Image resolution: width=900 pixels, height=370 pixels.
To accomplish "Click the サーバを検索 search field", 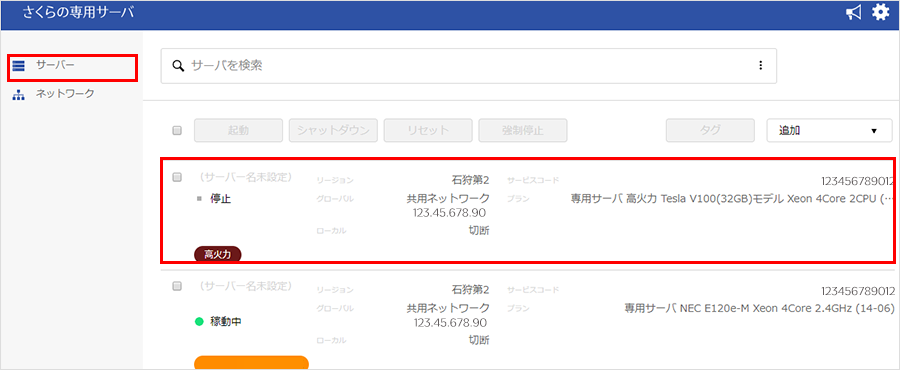I will pos(468,66).
